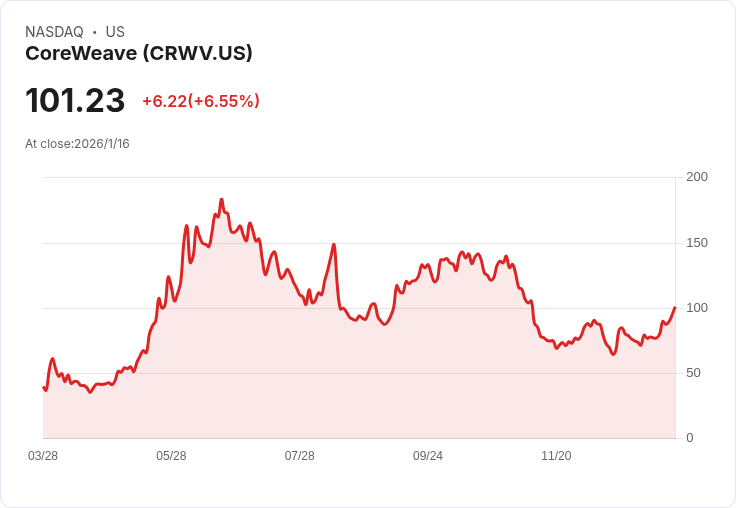
Task: Click the +6.22(+6.55%) change text
Action: (x=201, y=101)
